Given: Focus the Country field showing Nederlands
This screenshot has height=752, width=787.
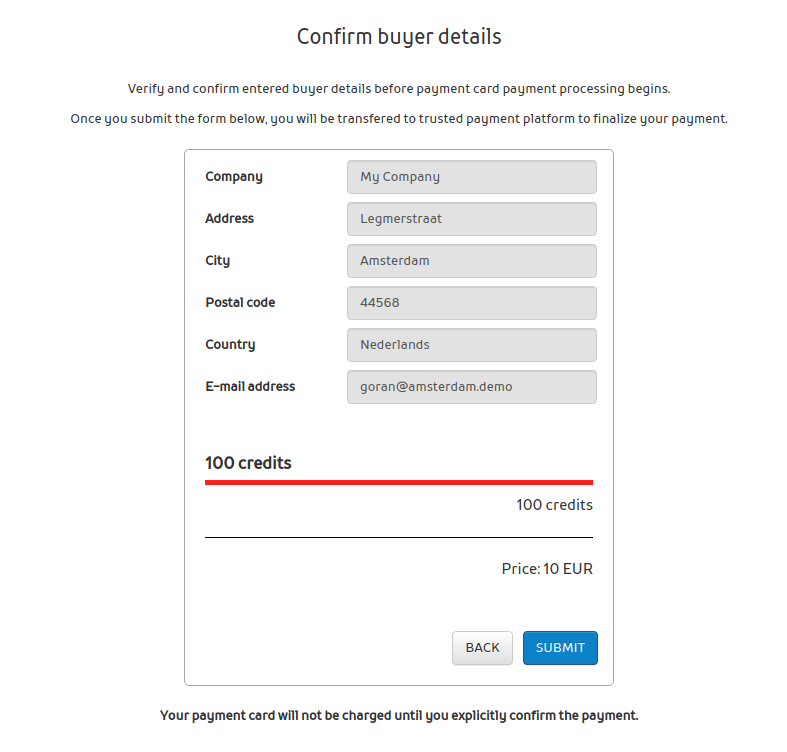Looking at the screenshot, I should (471, 345).
